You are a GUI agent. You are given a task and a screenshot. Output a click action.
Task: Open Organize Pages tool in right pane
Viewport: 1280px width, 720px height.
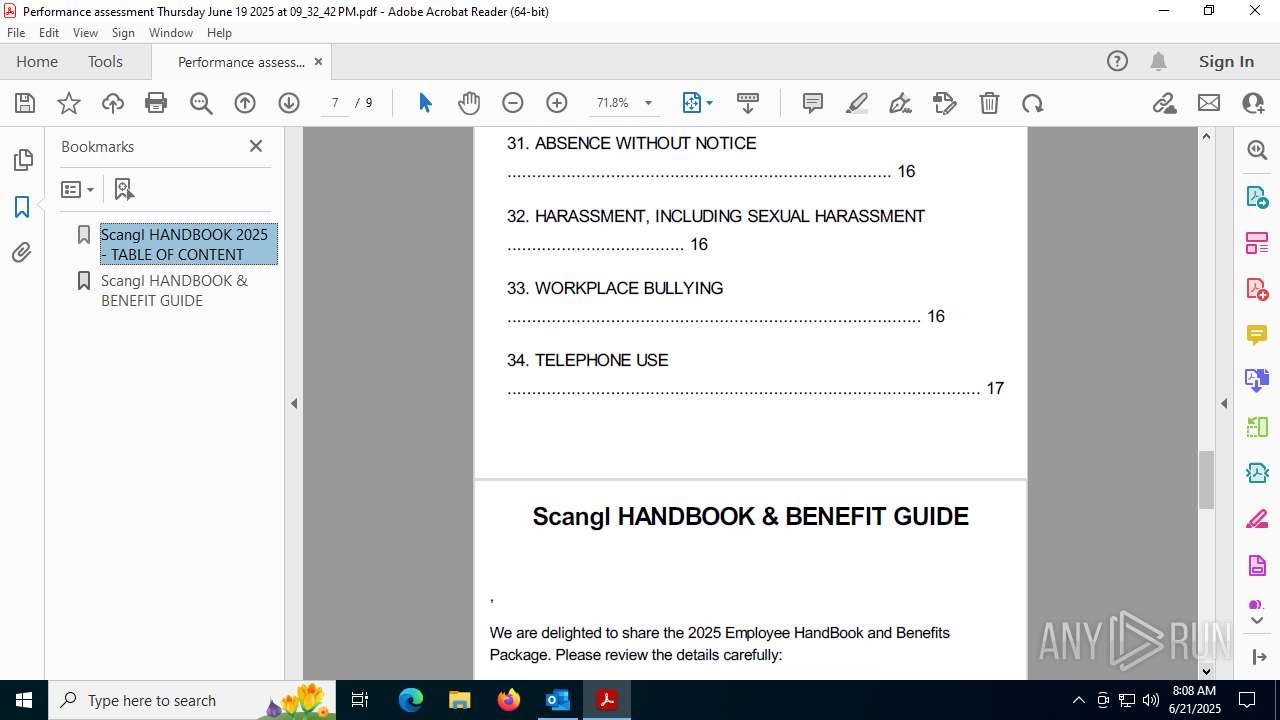[1257, 242]
